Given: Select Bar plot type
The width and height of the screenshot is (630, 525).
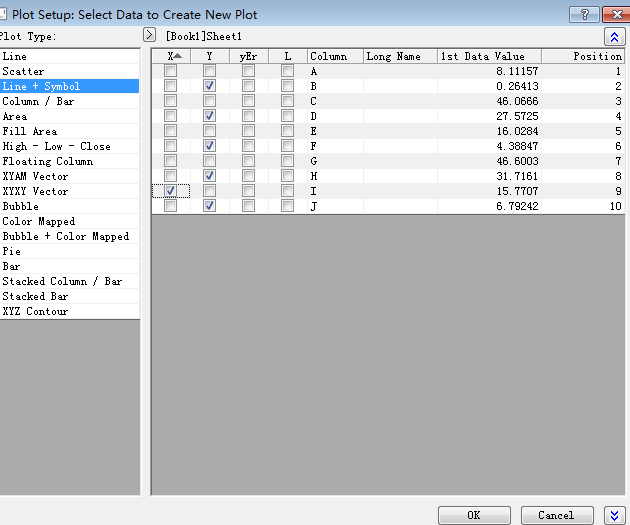Looking at the screenshot, I should tap(70, 266).
